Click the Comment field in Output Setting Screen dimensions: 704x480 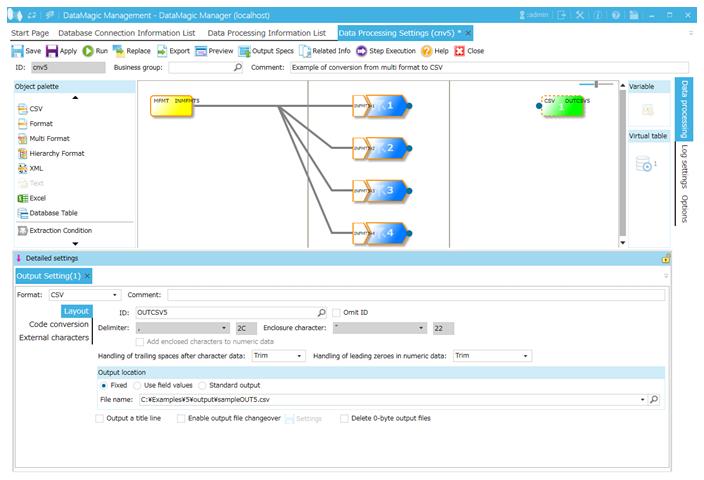pyautogui.click(x=415, y=295)
